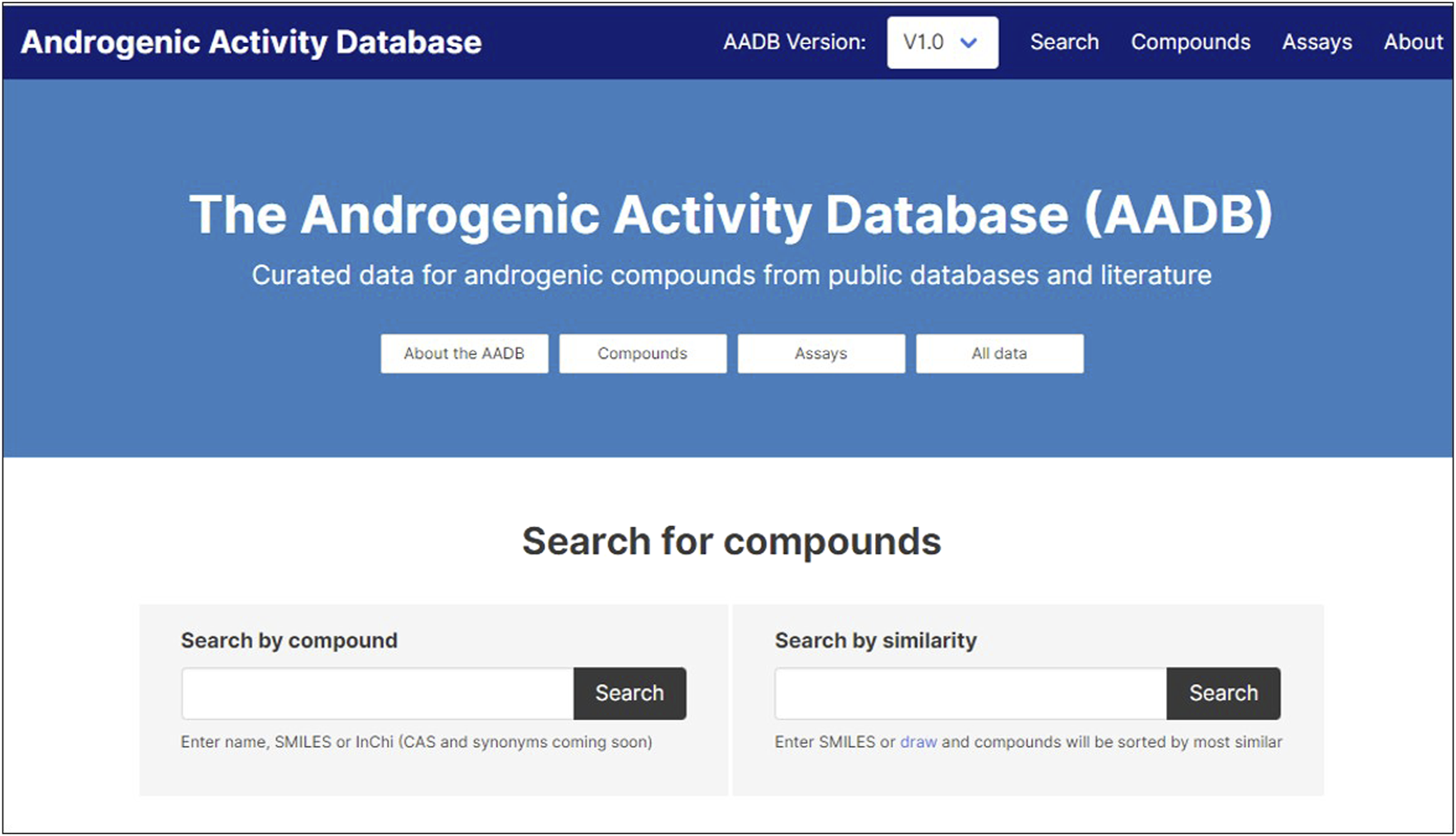Click the Search by similarity label
Image resolution: width=1456 pixels, height=836 pixels.
(876, 641)
